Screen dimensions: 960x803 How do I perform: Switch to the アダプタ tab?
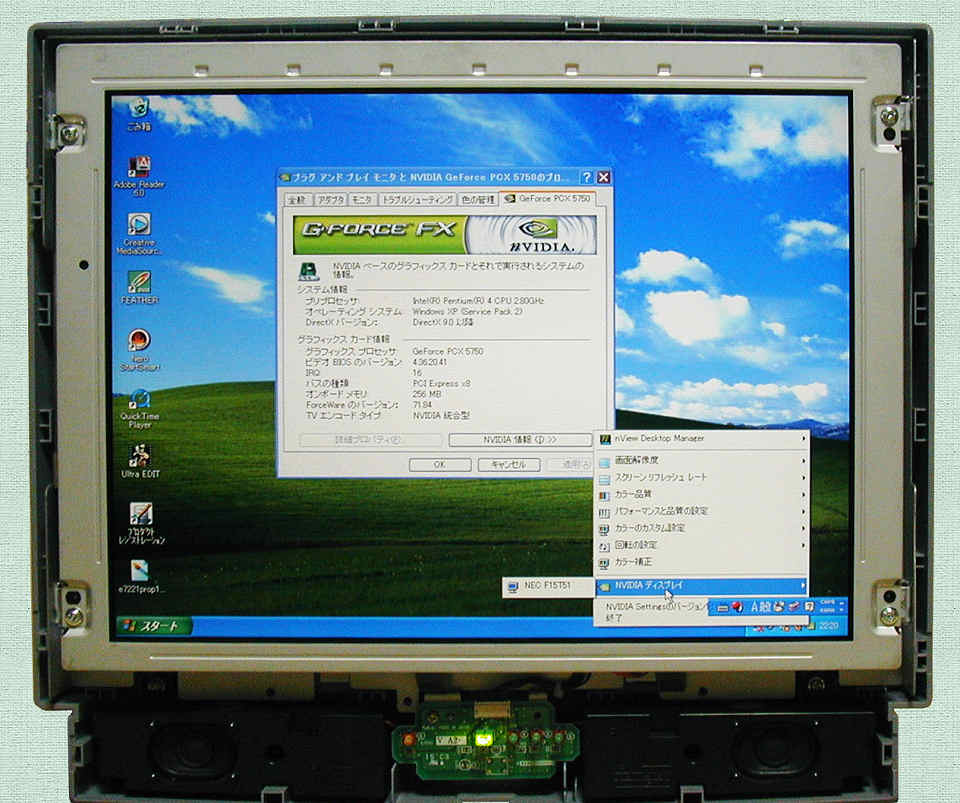coord(330,200)
